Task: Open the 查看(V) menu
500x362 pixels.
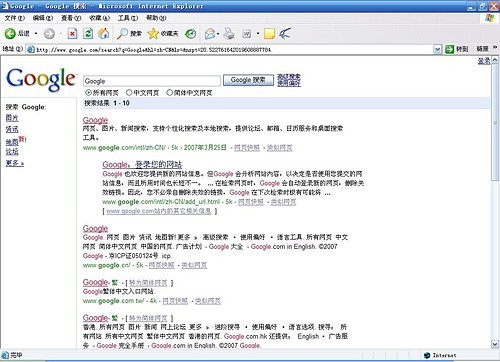Action: click(x=71, y=18)
